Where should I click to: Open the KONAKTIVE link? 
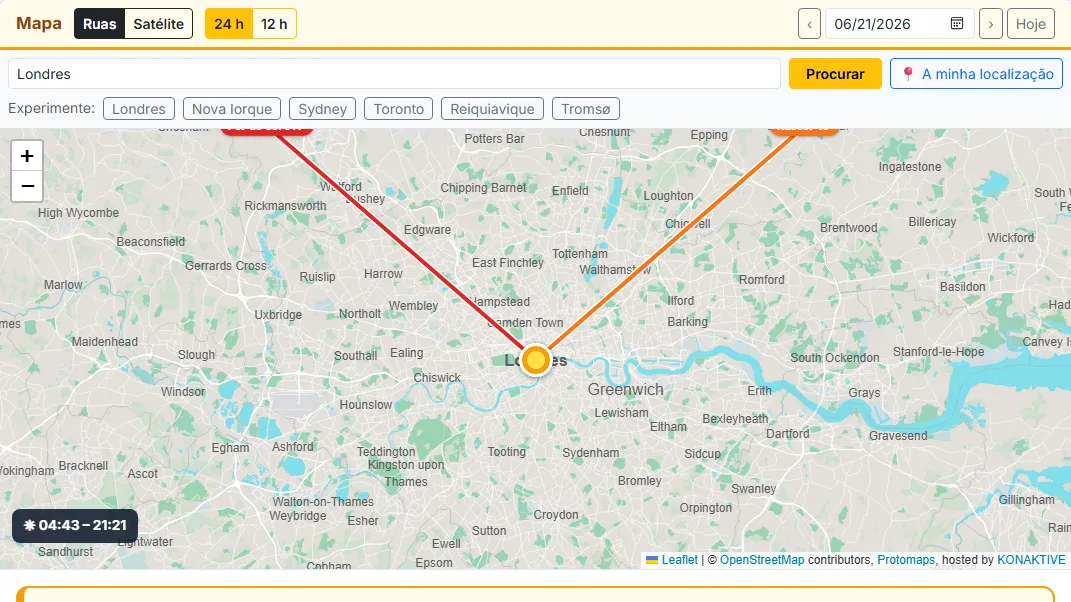click(x=1031, y=560)
